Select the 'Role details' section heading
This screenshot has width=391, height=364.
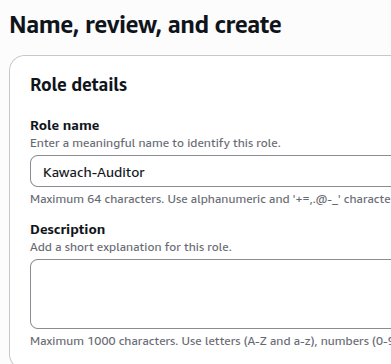click(x=79, y=84)
